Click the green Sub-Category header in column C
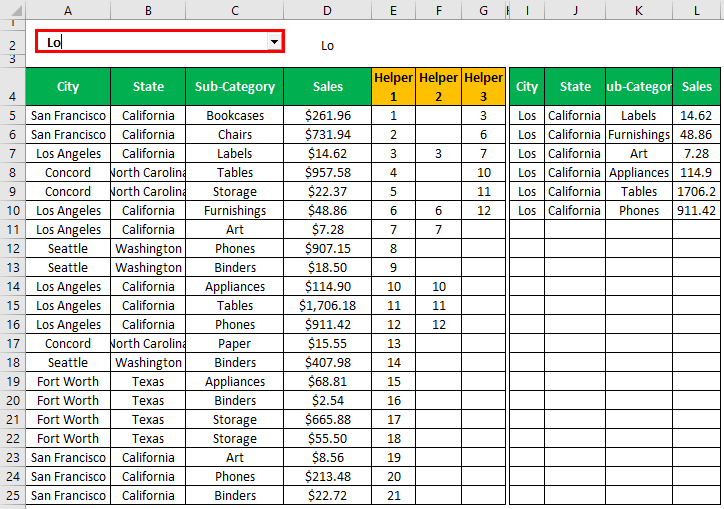 coord(235,86)
